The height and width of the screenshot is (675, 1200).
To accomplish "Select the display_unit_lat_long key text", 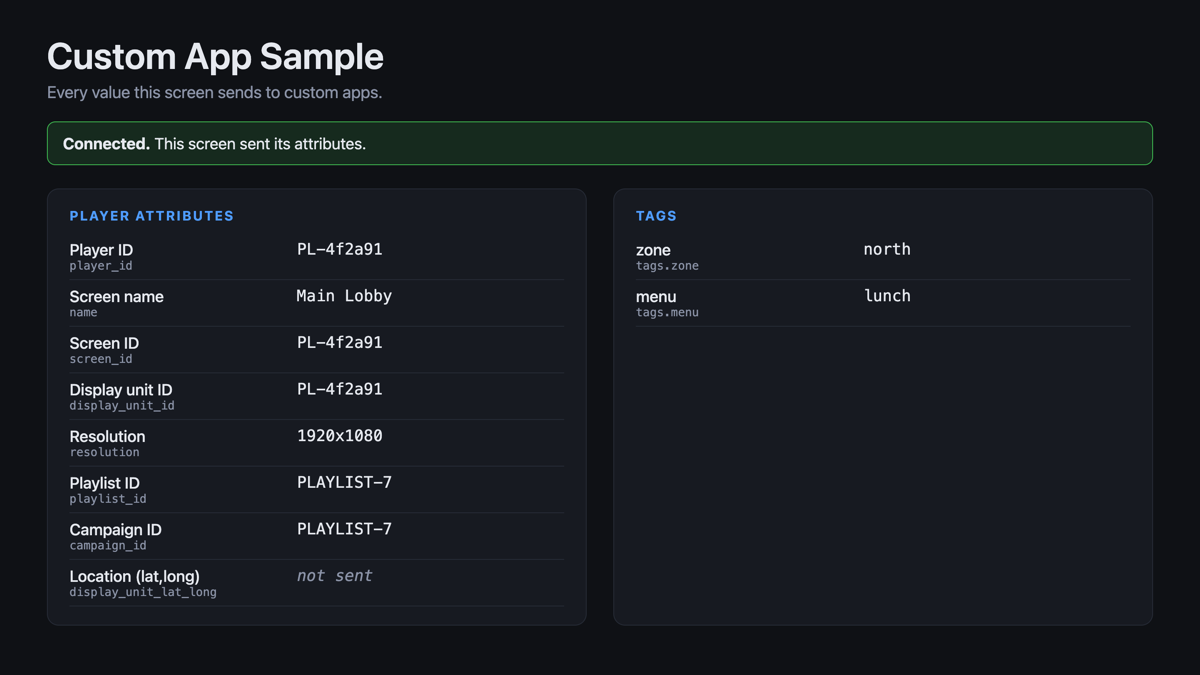I will [x=143, y=593].
